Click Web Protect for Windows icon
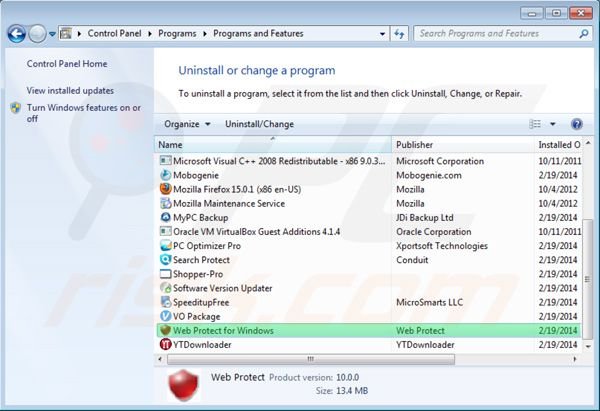The height and width of the screenshot is (411, 600). [165, 330]
